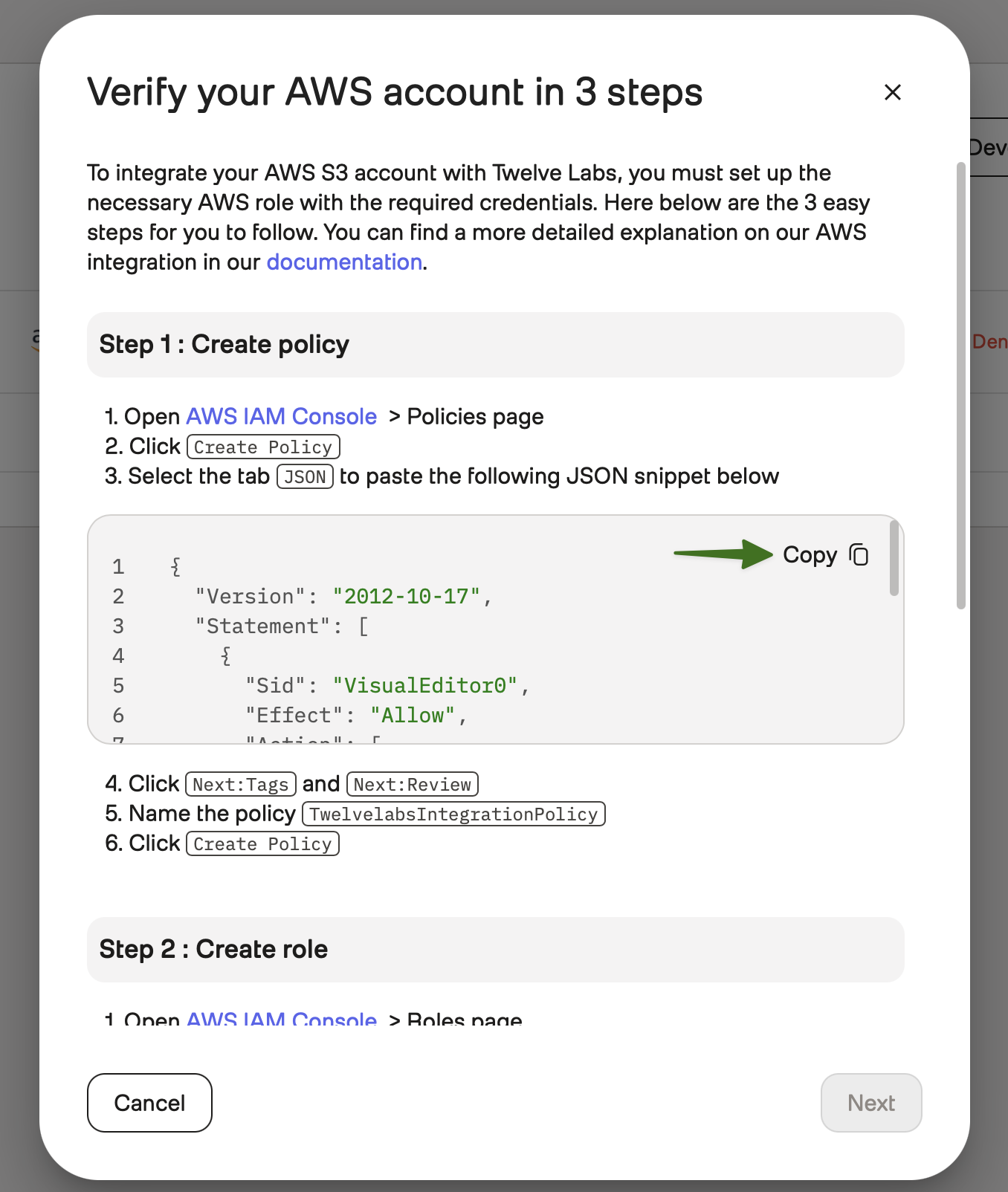Click the "VisualEditor0" Sid value in code
The width and height of the screenshot is (1008, 1192).
pos(425,686)
